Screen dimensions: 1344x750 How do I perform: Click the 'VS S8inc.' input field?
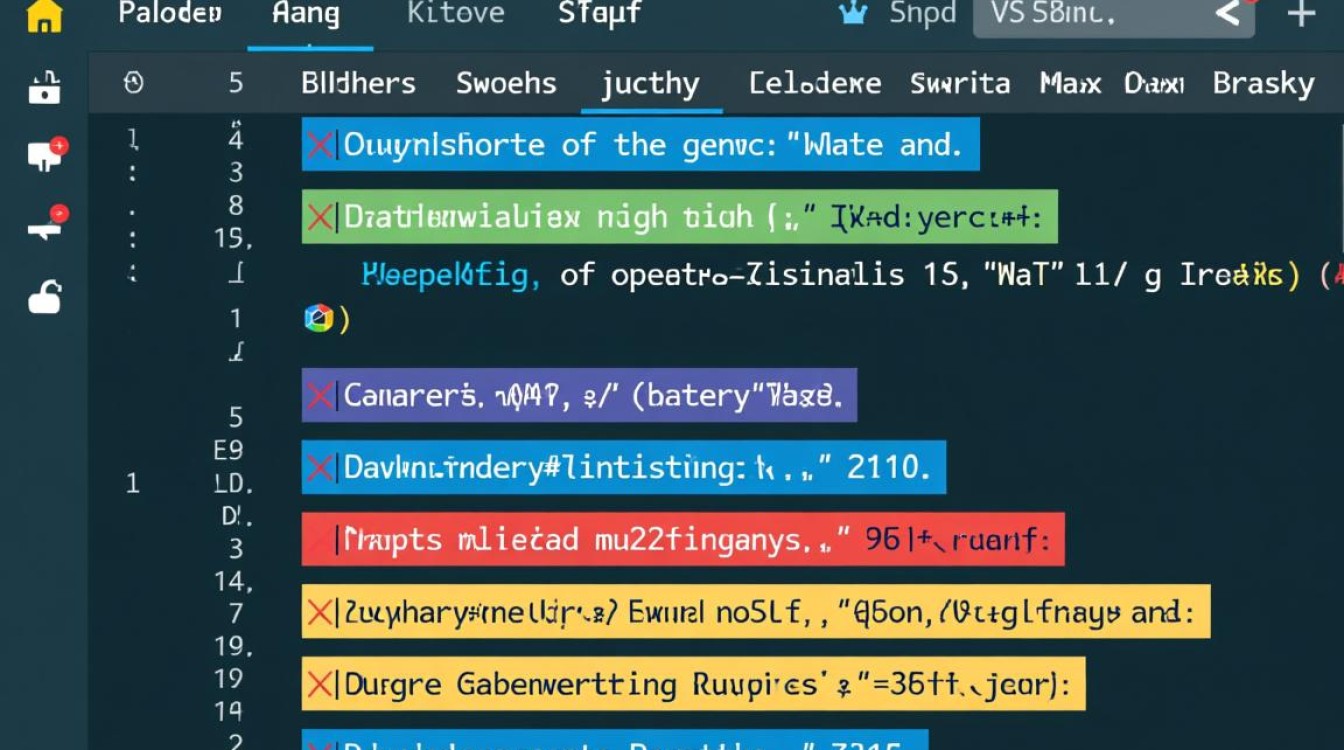point(1113,15)
